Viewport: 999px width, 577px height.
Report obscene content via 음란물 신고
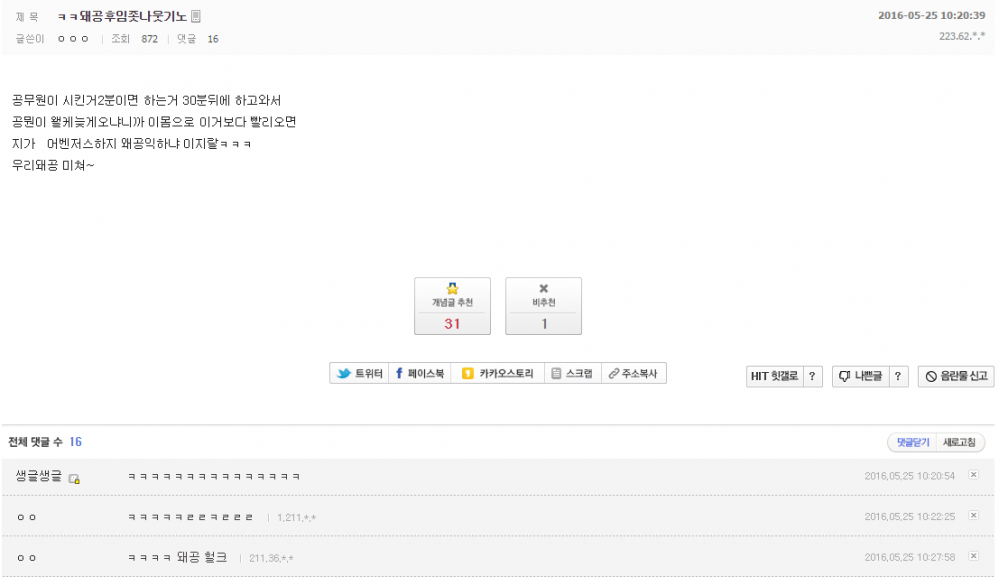click(956, 377)
